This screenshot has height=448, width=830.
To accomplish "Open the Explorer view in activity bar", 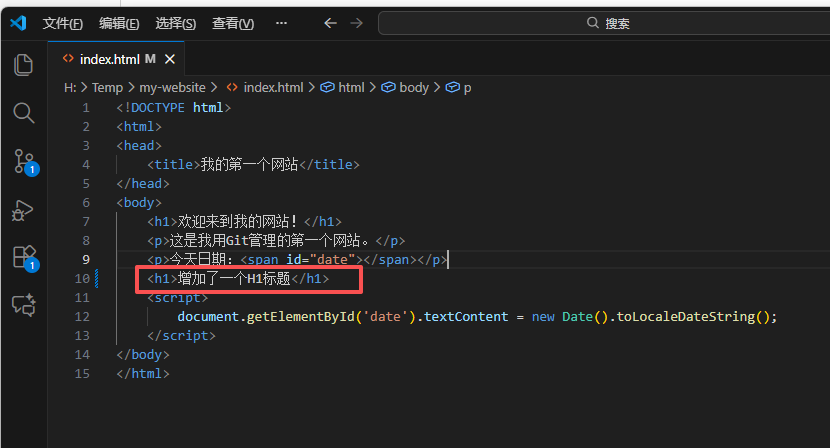I will pyautogui.click(x=23, y=65).
